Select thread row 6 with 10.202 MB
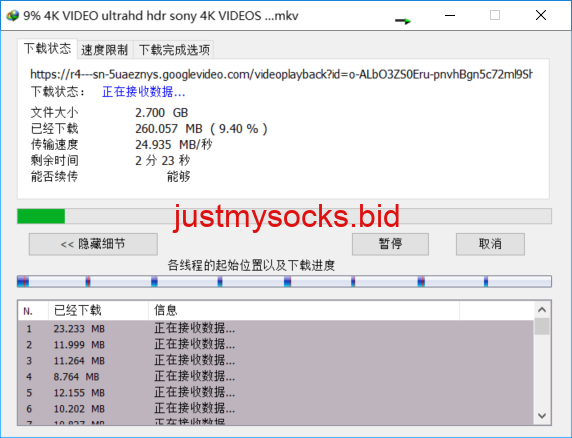Viewport: 572px width, 438px height. [x=275, y=409]
